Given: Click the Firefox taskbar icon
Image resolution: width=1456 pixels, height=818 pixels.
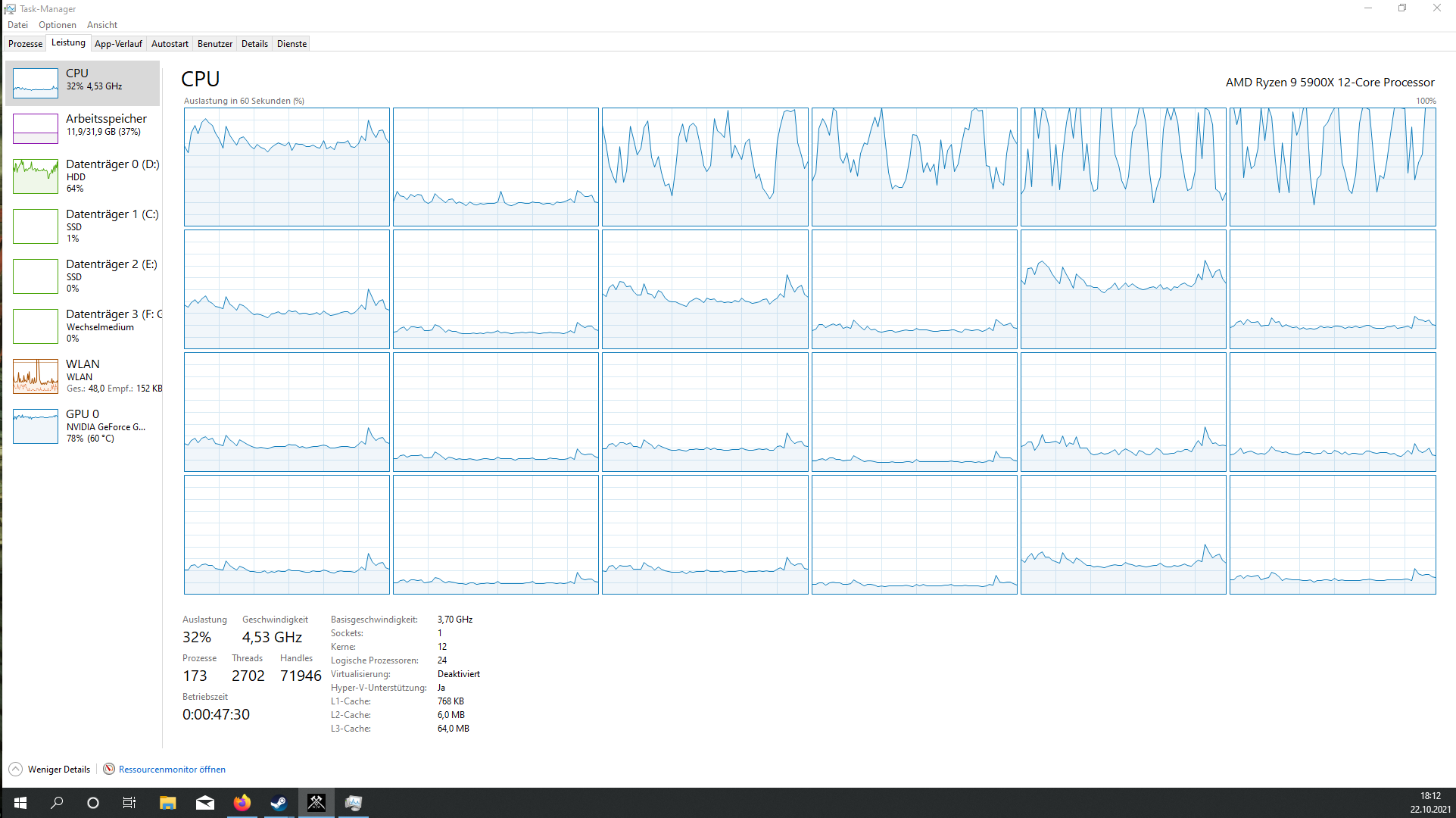Looking at the screenshot, I should pyautogui.click(x=242, y=803).
